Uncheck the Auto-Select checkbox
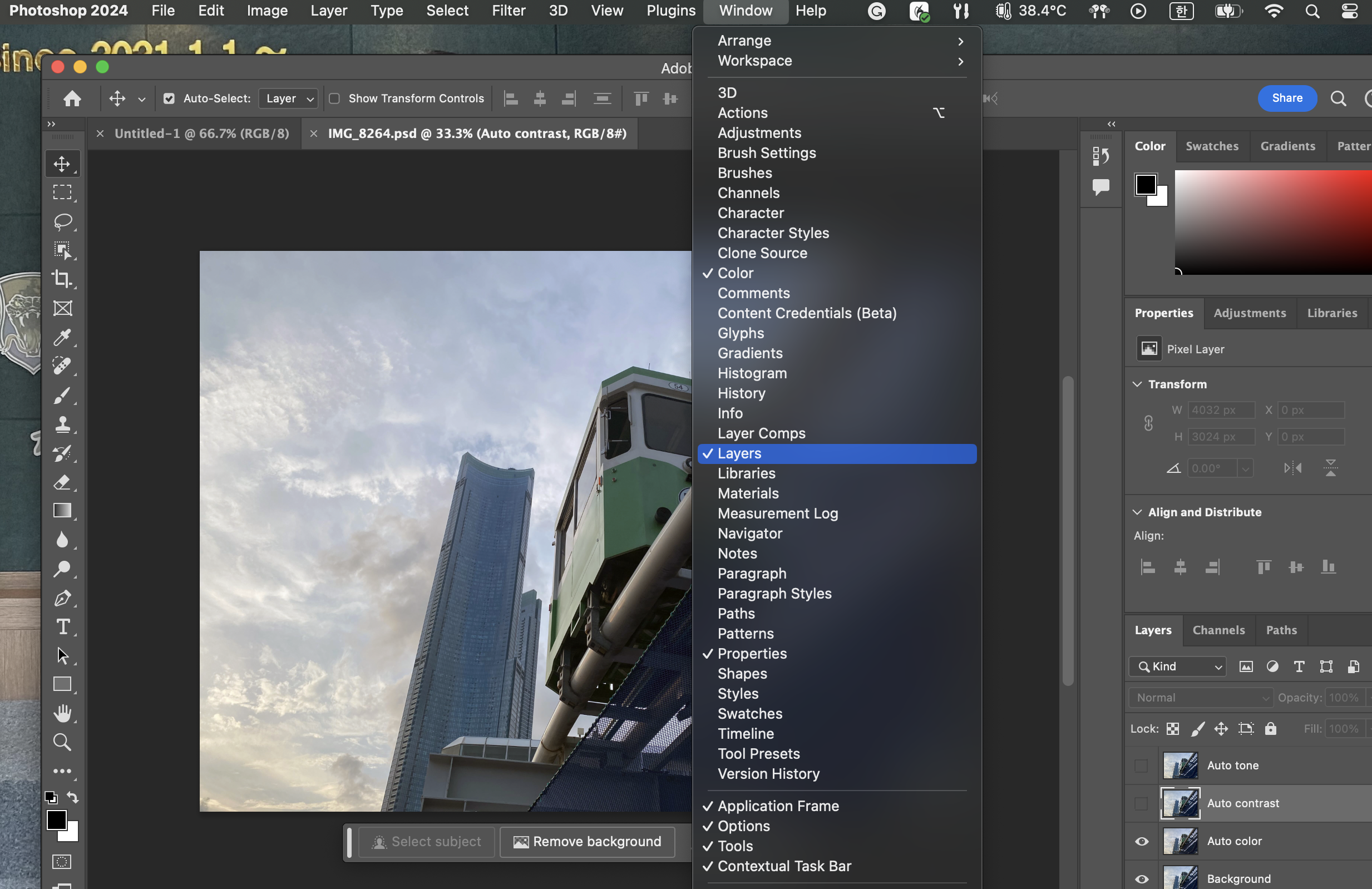Viewport: 1372px width, 889px height. tap(169, 98)
